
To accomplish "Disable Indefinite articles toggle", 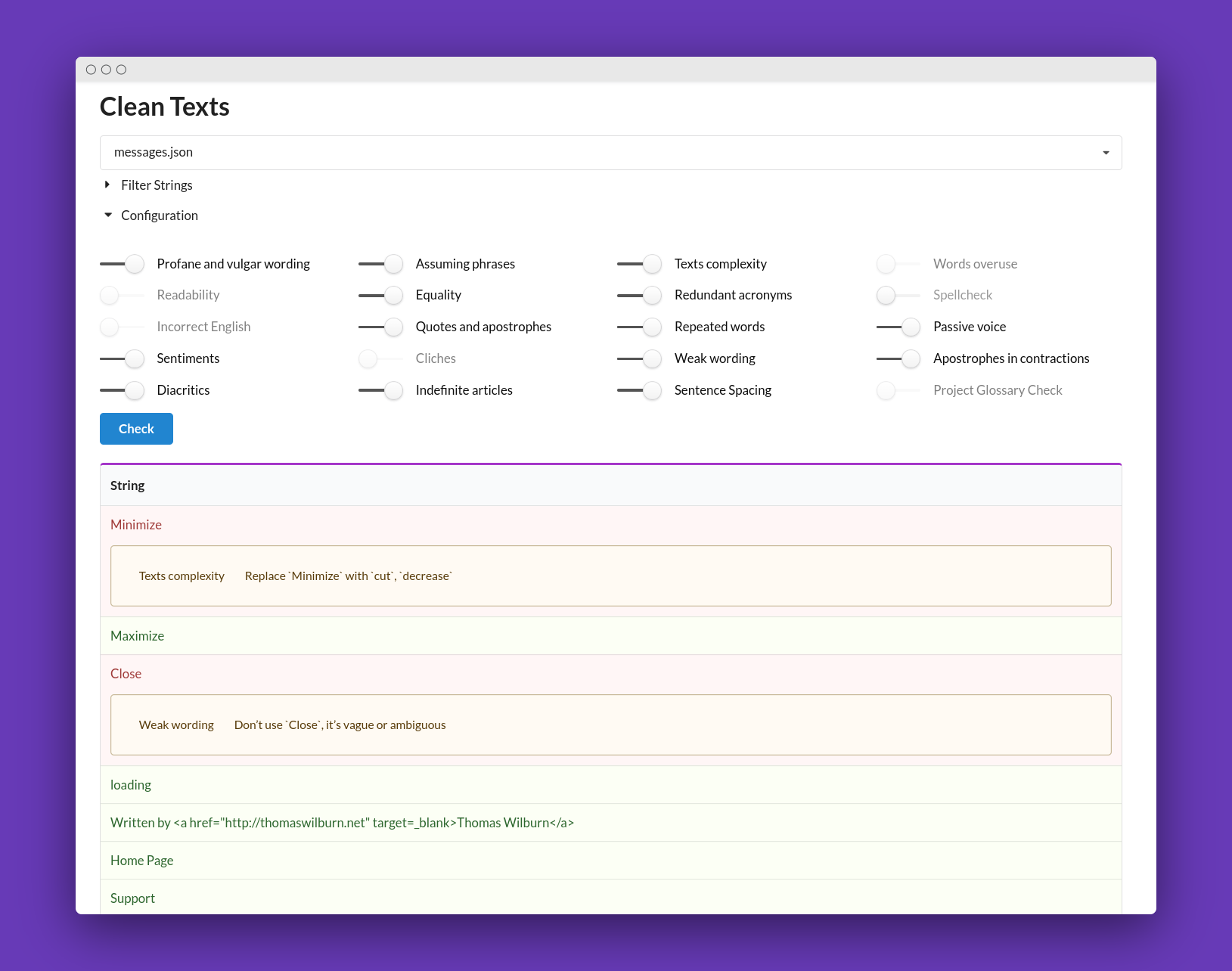I will pos(380,390).
